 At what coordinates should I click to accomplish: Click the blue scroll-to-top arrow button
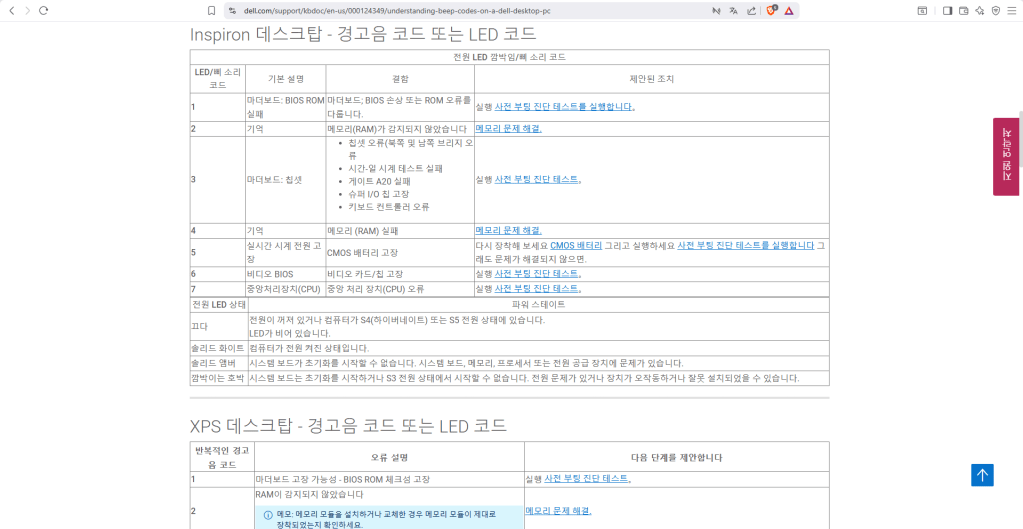pos(982,475)
